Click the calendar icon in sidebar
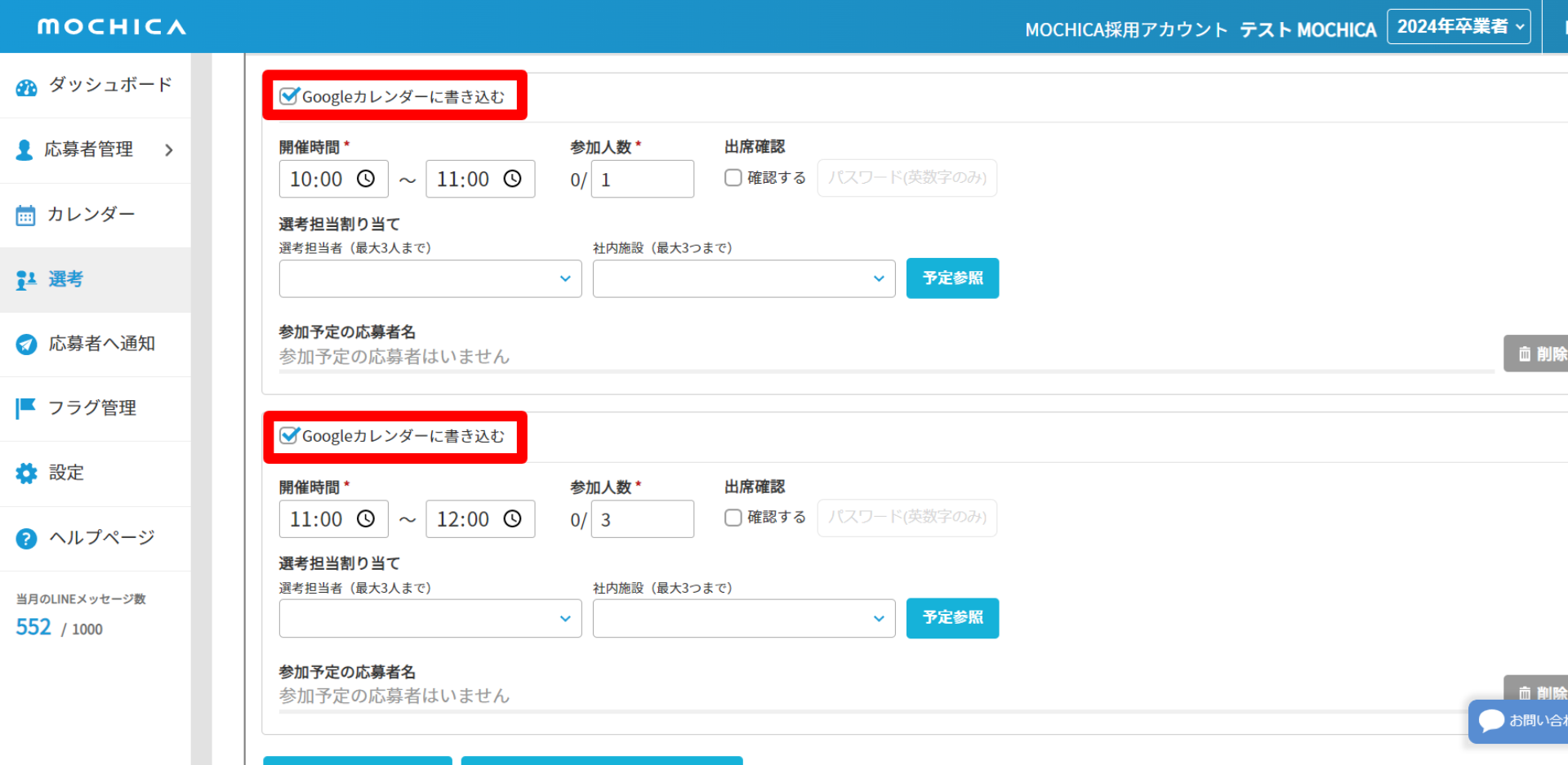This screenshot has height=765, width=1568. click(x=26, y=216)
